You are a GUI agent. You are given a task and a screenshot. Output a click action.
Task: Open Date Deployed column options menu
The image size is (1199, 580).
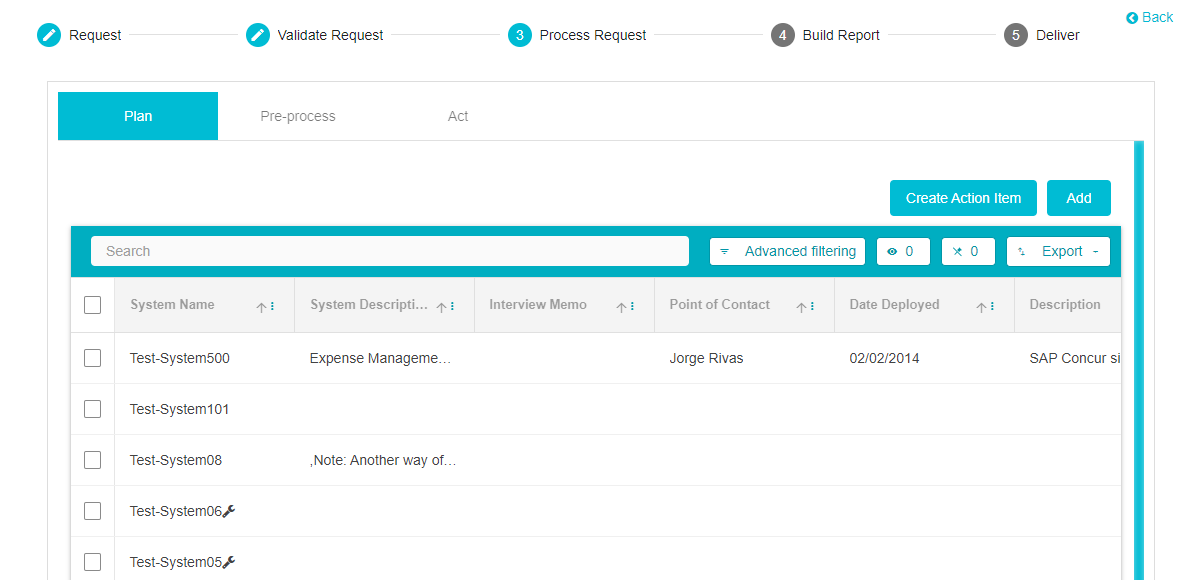coord(993,306)
